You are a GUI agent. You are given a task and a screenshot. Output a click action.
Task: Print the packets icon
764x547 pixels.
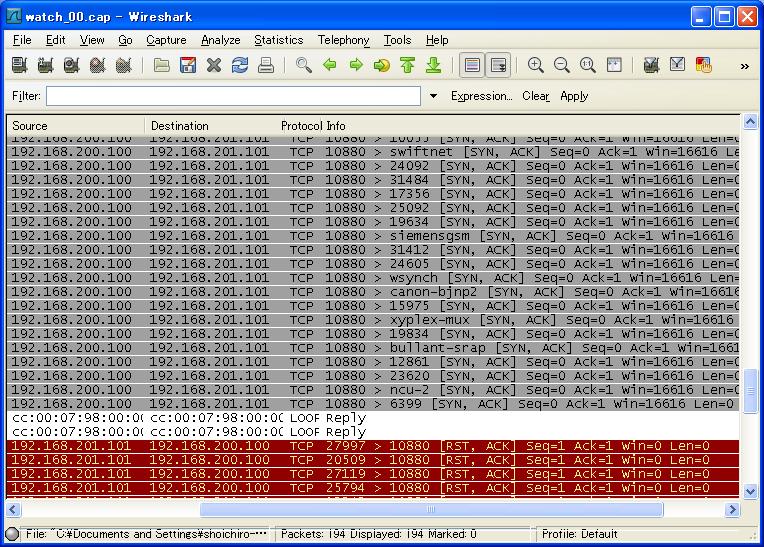click(x=266, y=65)
